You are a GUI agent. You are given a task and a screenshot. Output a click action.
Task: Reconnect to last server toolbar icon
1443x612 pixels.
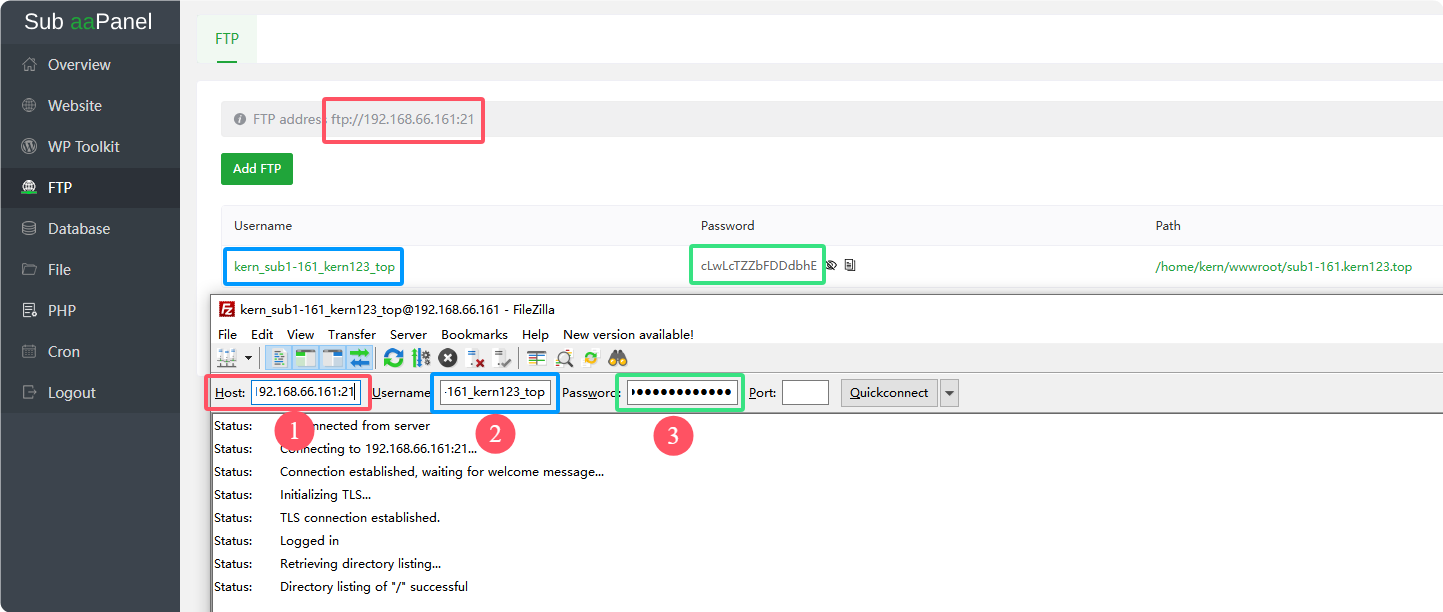pos(503,358)
